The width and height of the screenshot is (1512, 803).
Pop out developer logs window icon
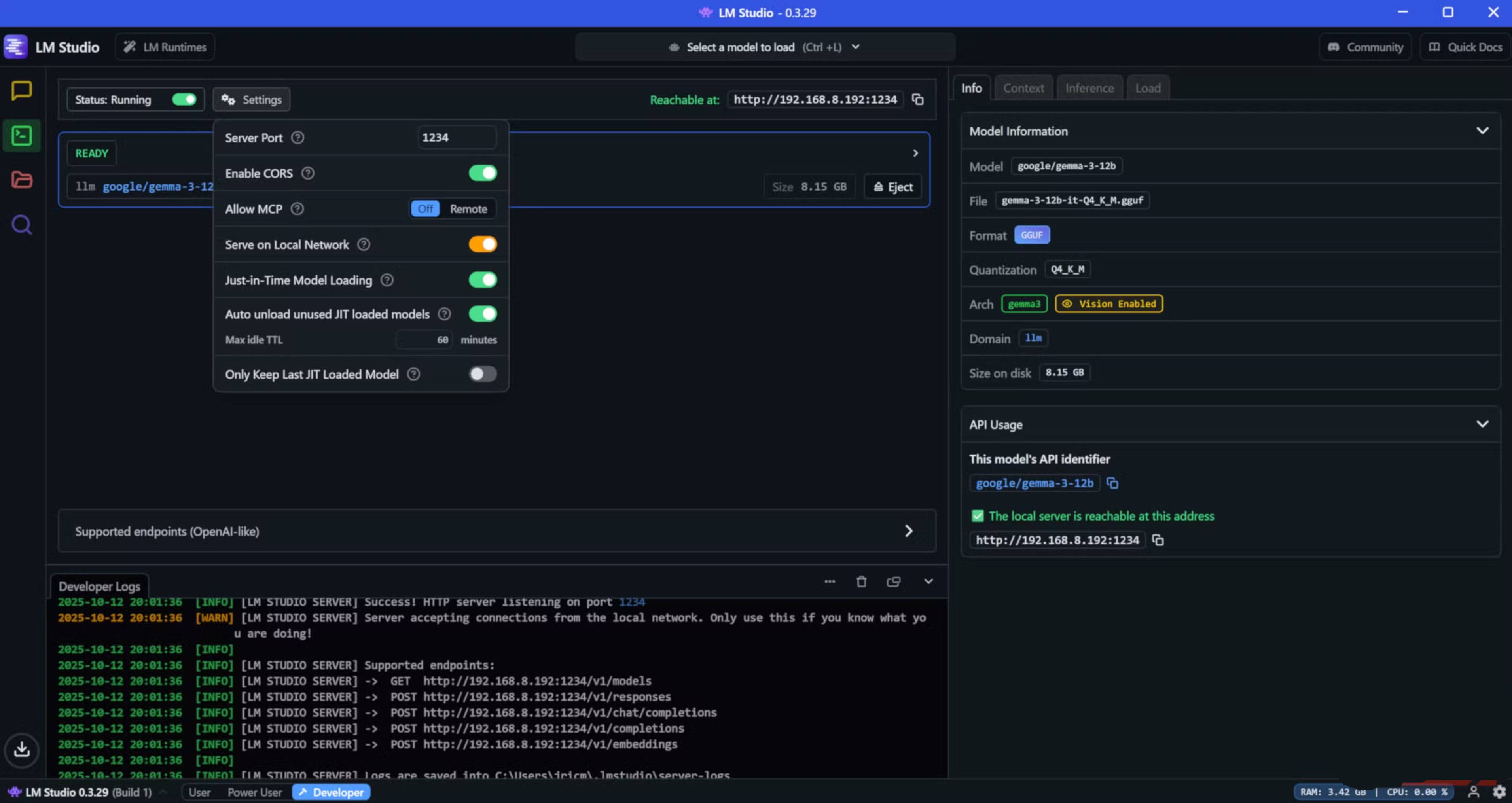pos(893,582)
